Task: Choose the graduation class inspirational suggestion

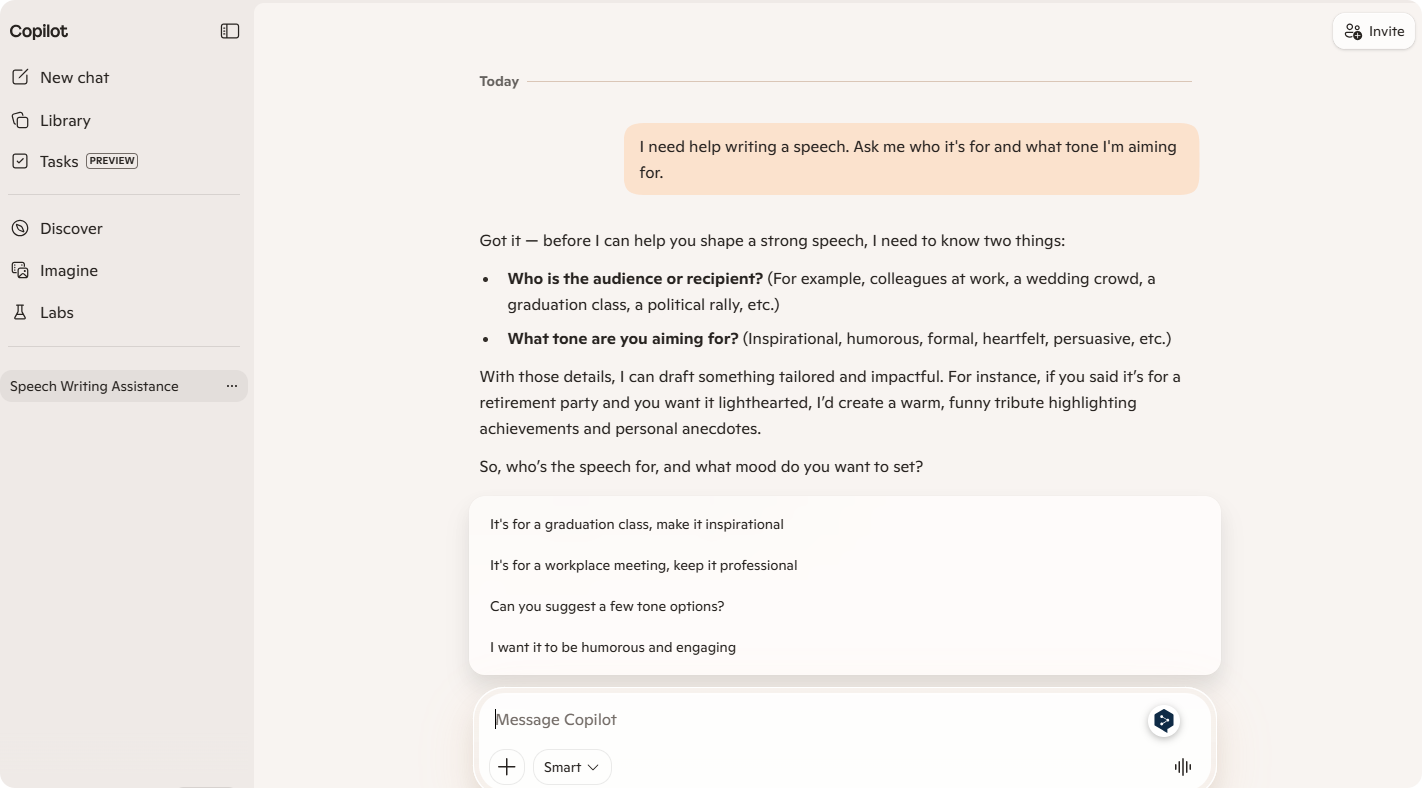Action: coord(636,524)
